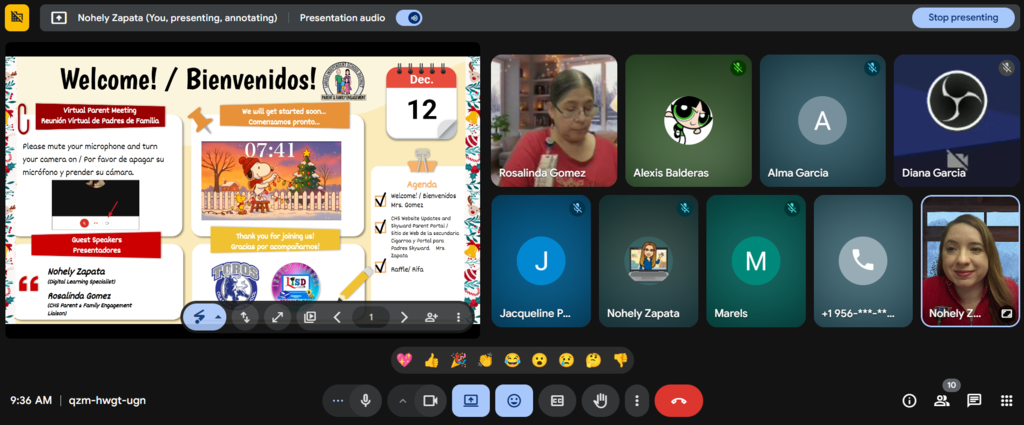
Task: Open the chat panel
Action: 973,401
